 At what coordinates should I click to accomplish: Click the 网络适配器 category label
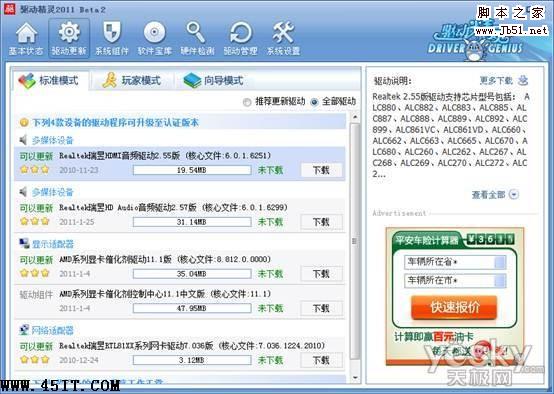pos(53,330)
